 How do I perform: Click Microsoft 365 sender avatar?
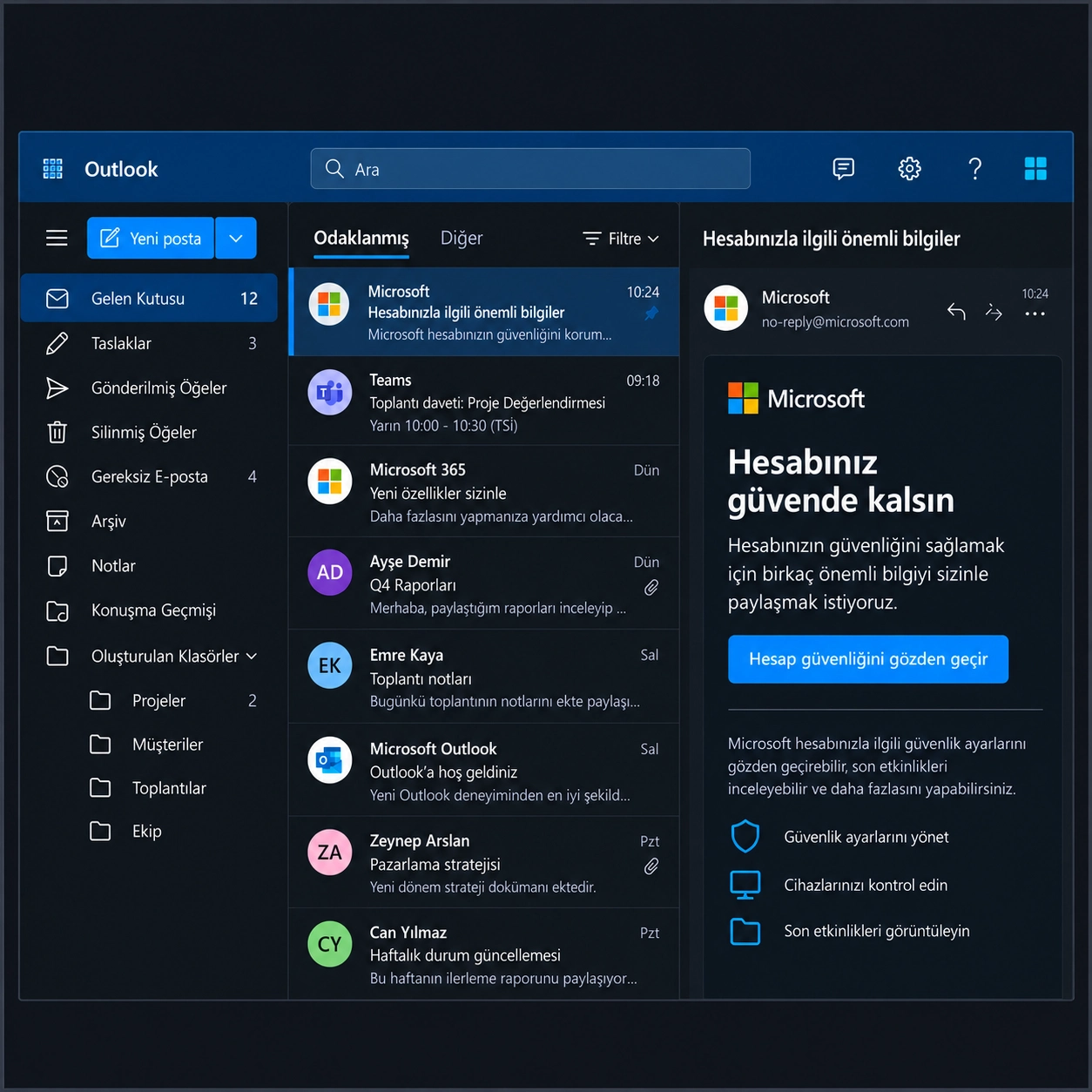point(330,482)
